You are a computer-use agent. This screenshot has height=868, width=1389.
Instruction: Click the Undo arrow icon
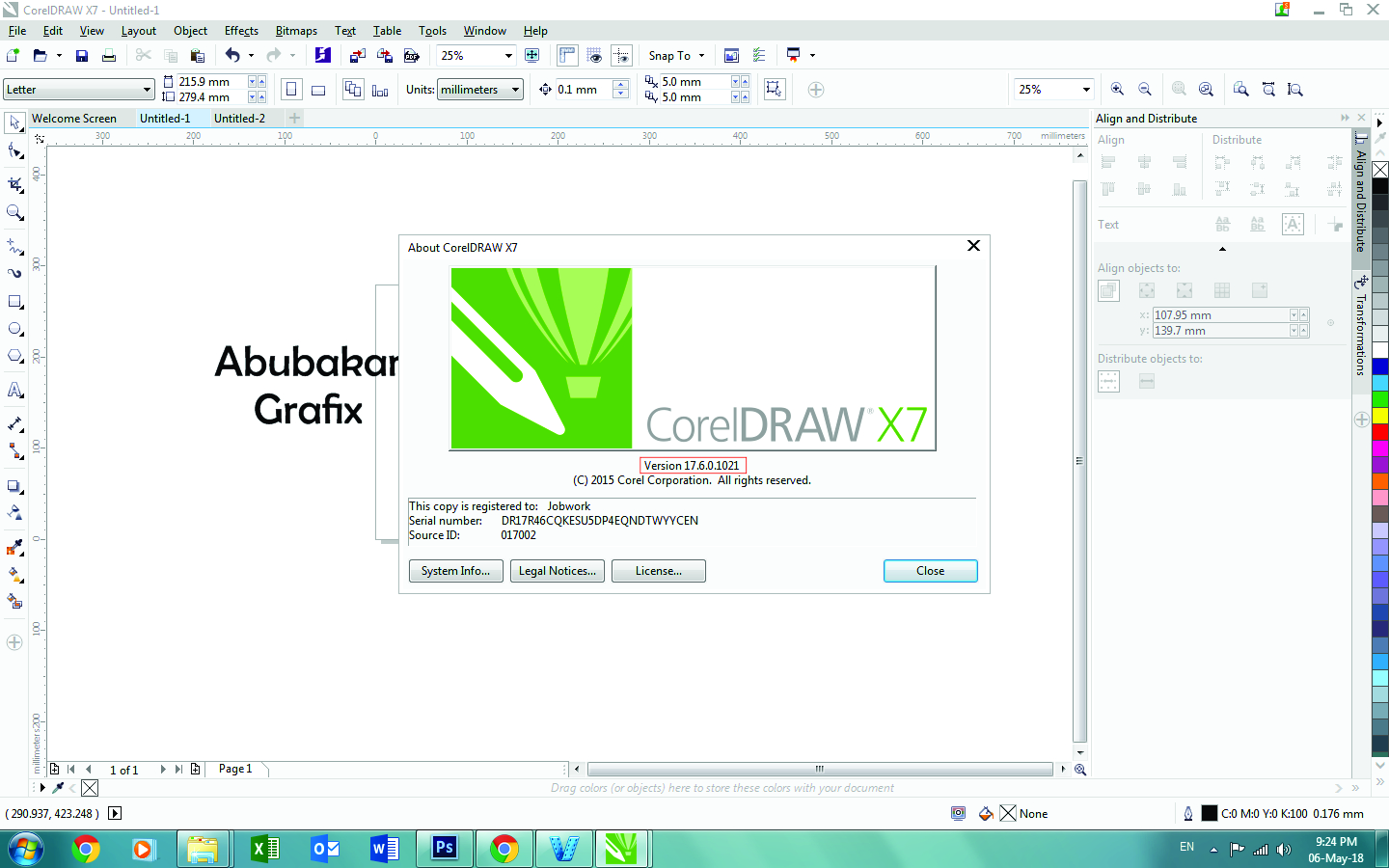coord(232,56)
